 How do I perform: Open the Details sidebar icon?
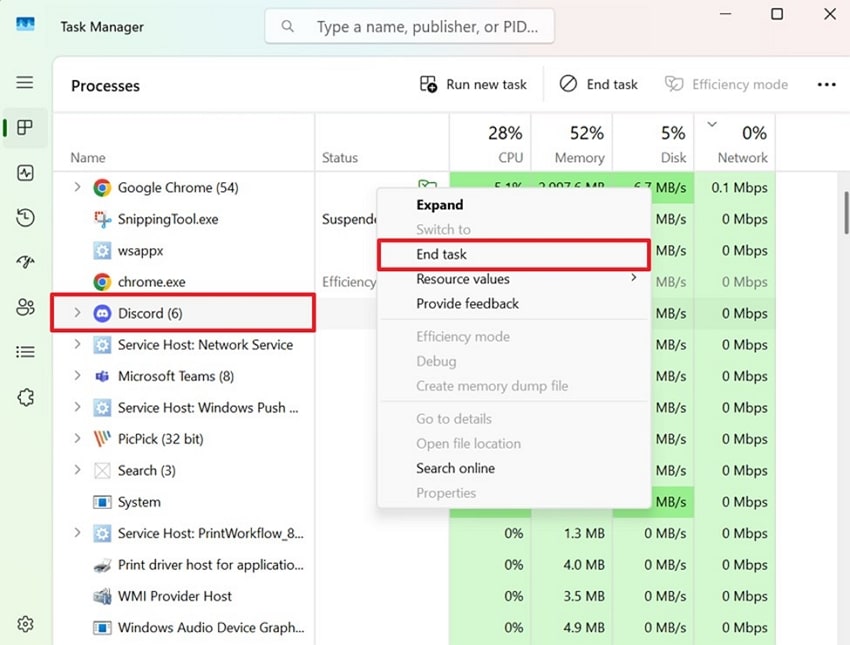pos(25,352)
